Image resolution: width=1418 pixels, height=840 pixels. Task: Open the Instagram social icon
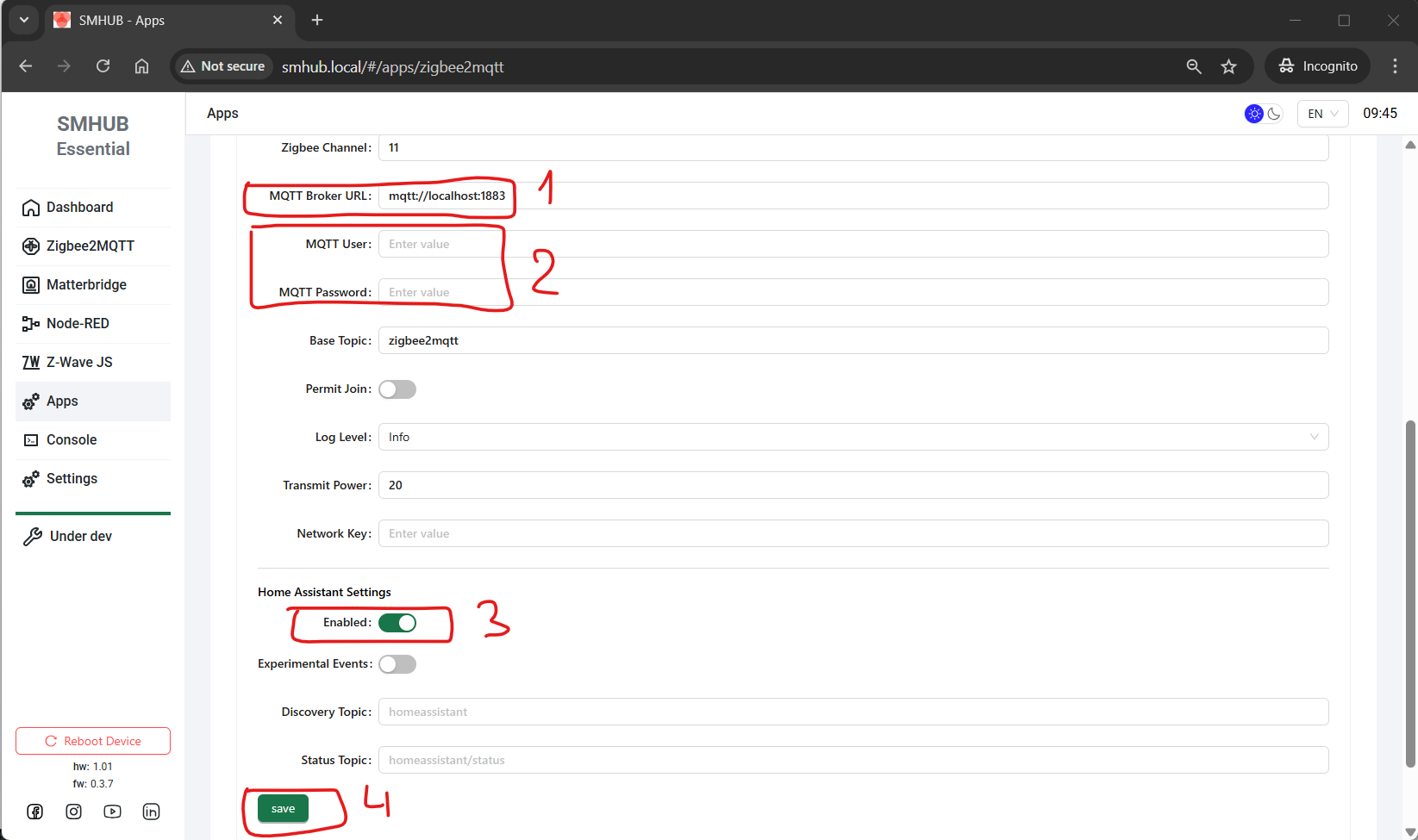point(74,812)
